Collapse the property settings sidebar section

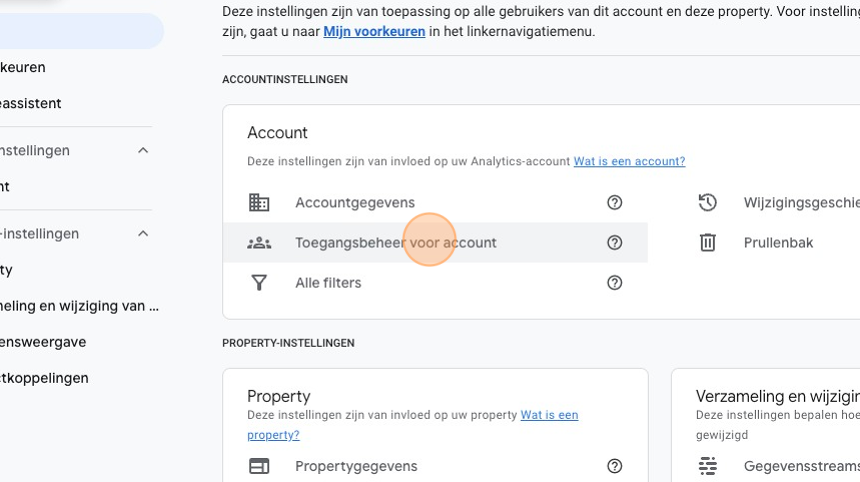pos(143,234)
